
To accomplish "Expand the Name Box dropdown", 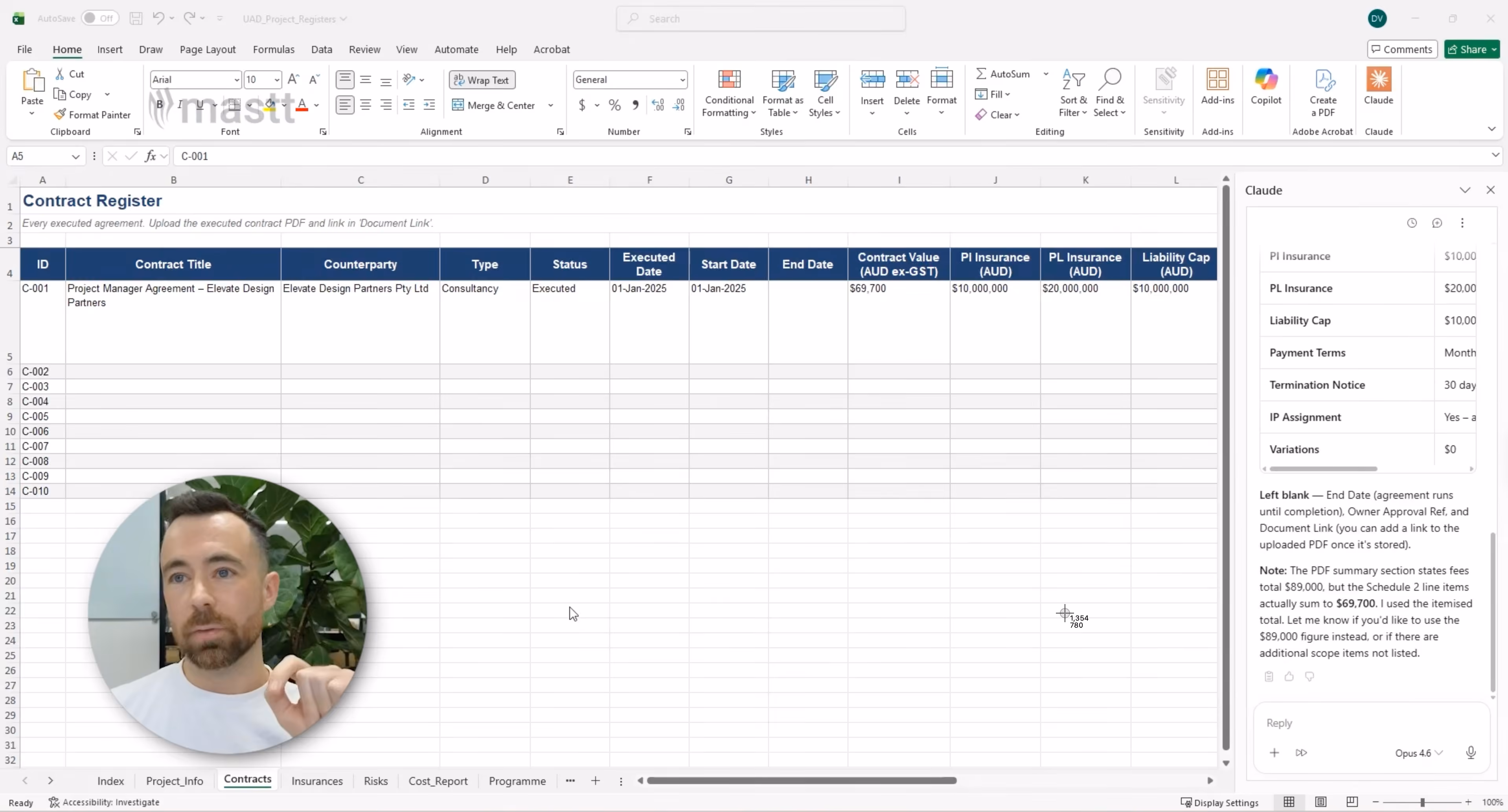I will point(75,156).
